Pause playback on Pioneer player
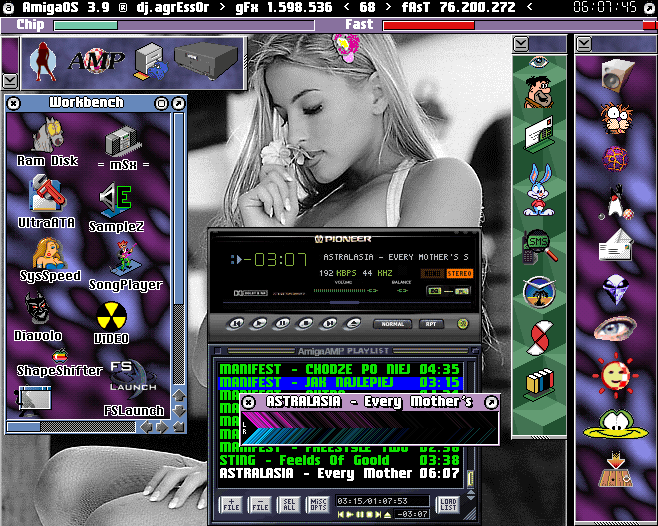Viewport: 658px width, 526px height. [282, 324]
